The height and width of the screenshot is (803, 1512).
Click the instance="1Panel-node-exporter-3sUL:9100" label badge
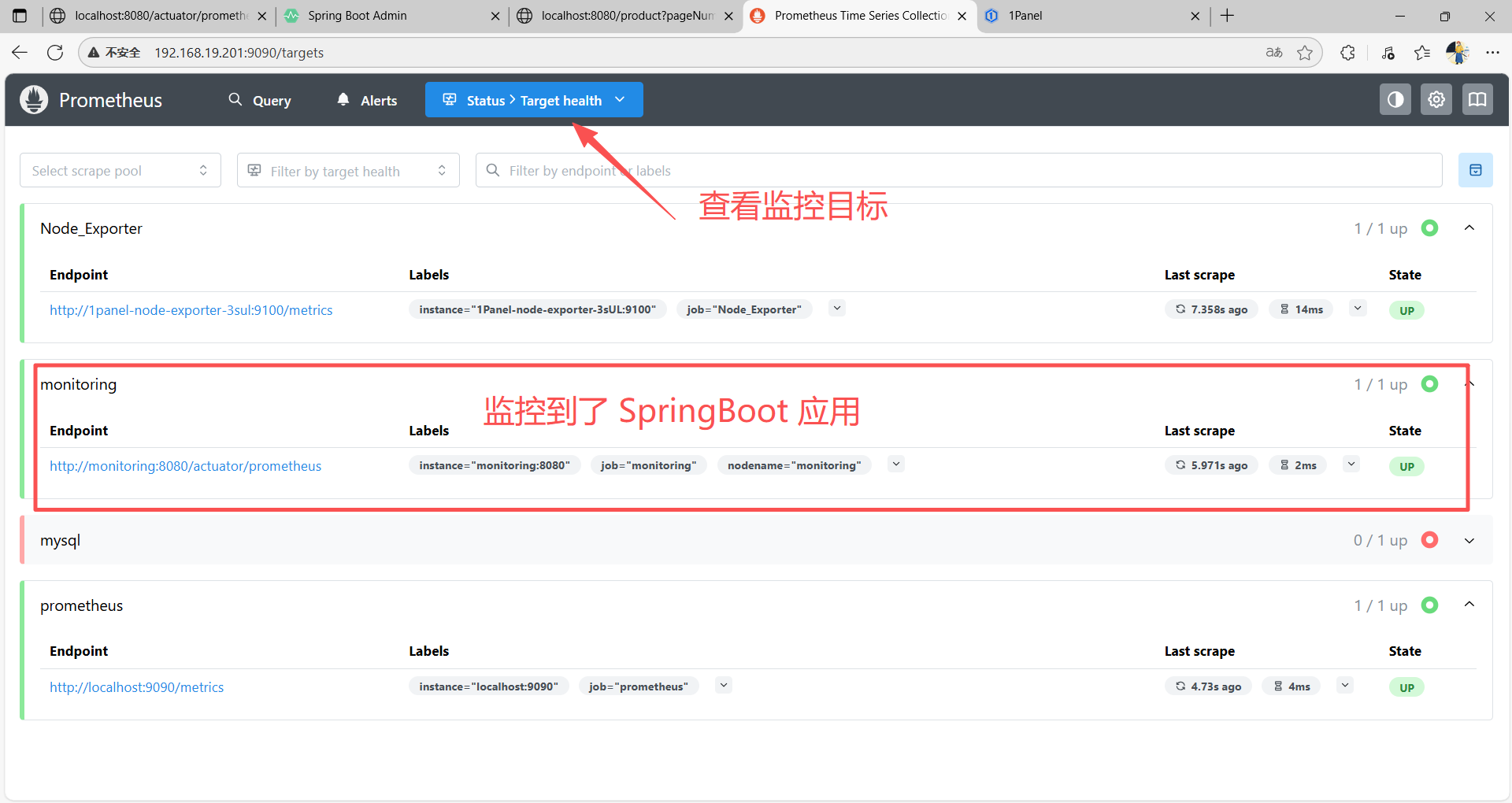tap(538, 309)
